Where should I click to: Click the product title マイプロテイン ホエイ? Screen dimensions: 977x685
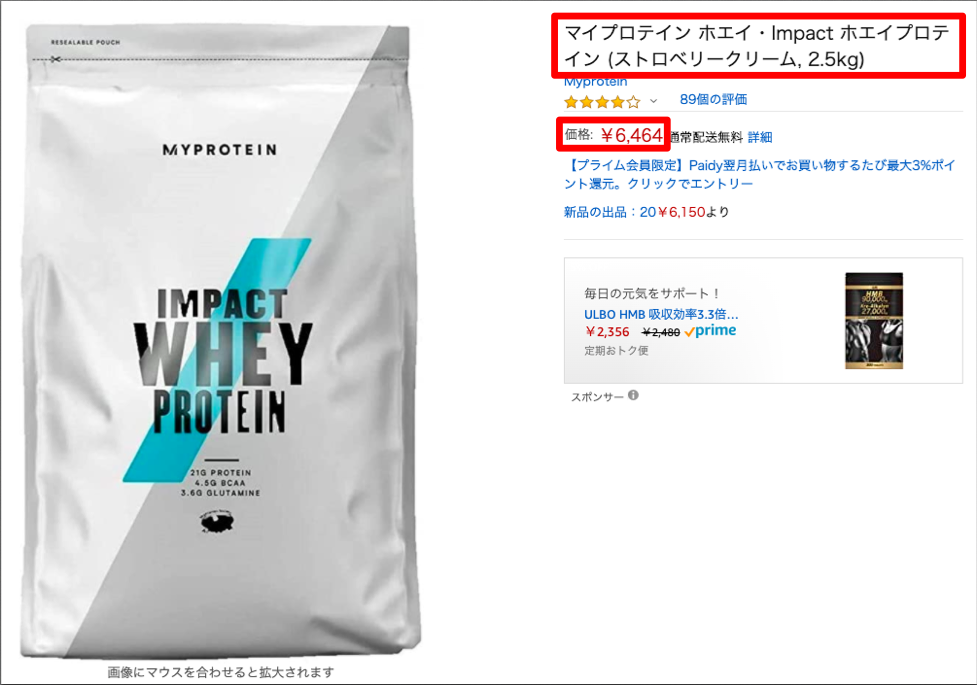[756, 46]
